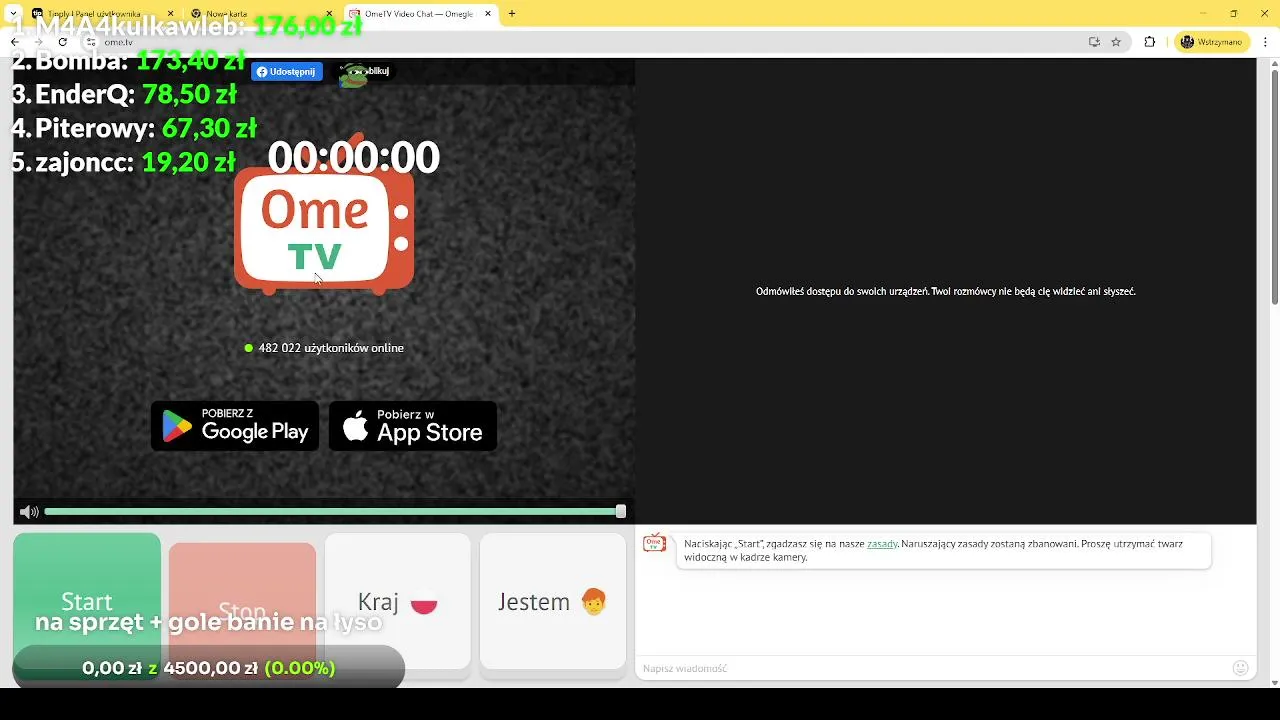Mute audio with the speaker icon
The width and height of the screenshot is (1280, 720).
[29, 512]
